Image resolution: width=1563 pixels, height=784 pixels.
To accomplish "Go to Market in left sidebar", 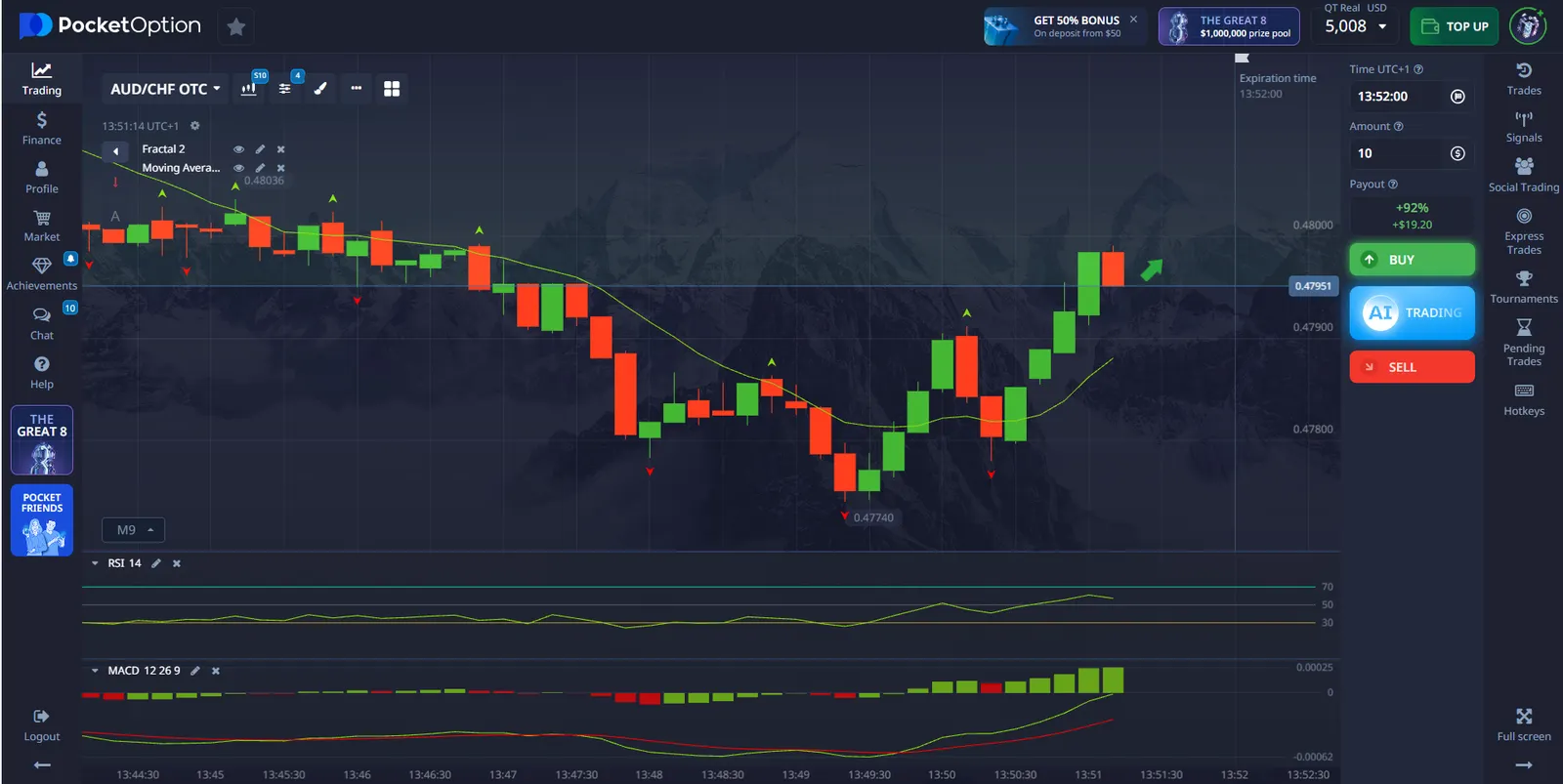I will click(41, 226).
